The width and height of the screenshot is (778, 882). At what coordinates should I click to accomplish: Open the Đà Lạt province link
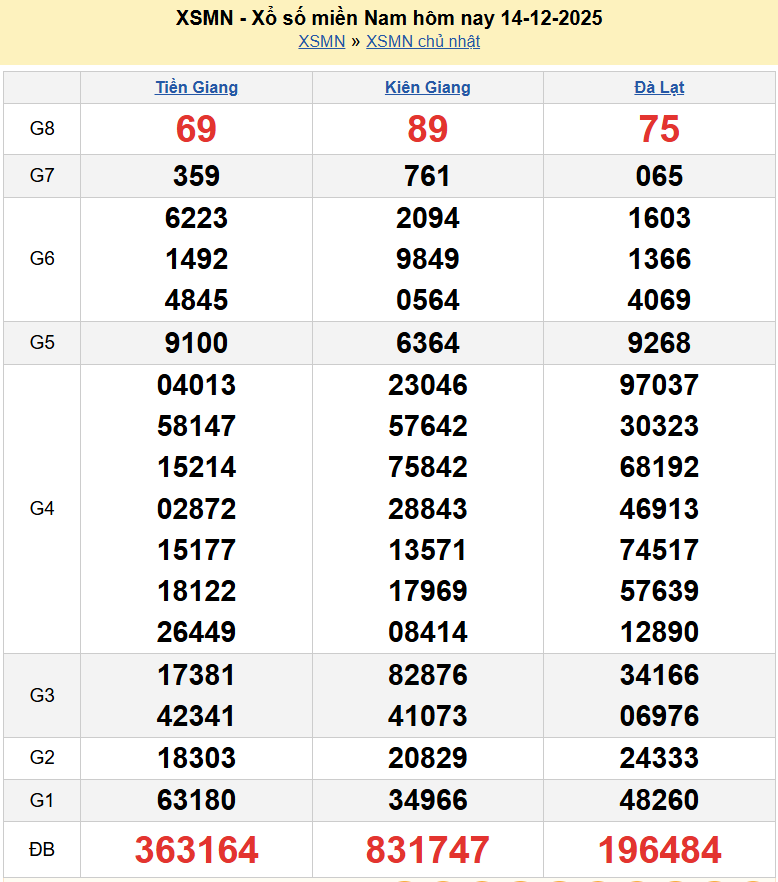click(659, 87)
